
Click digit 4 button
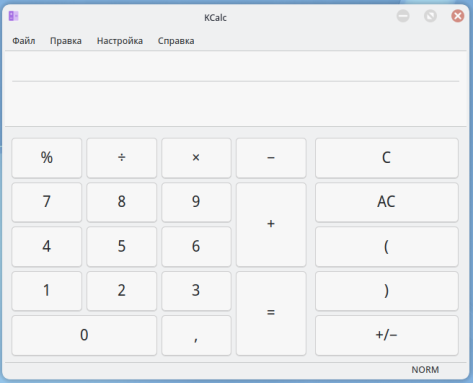pyautogui.click(x=47, y=247)
